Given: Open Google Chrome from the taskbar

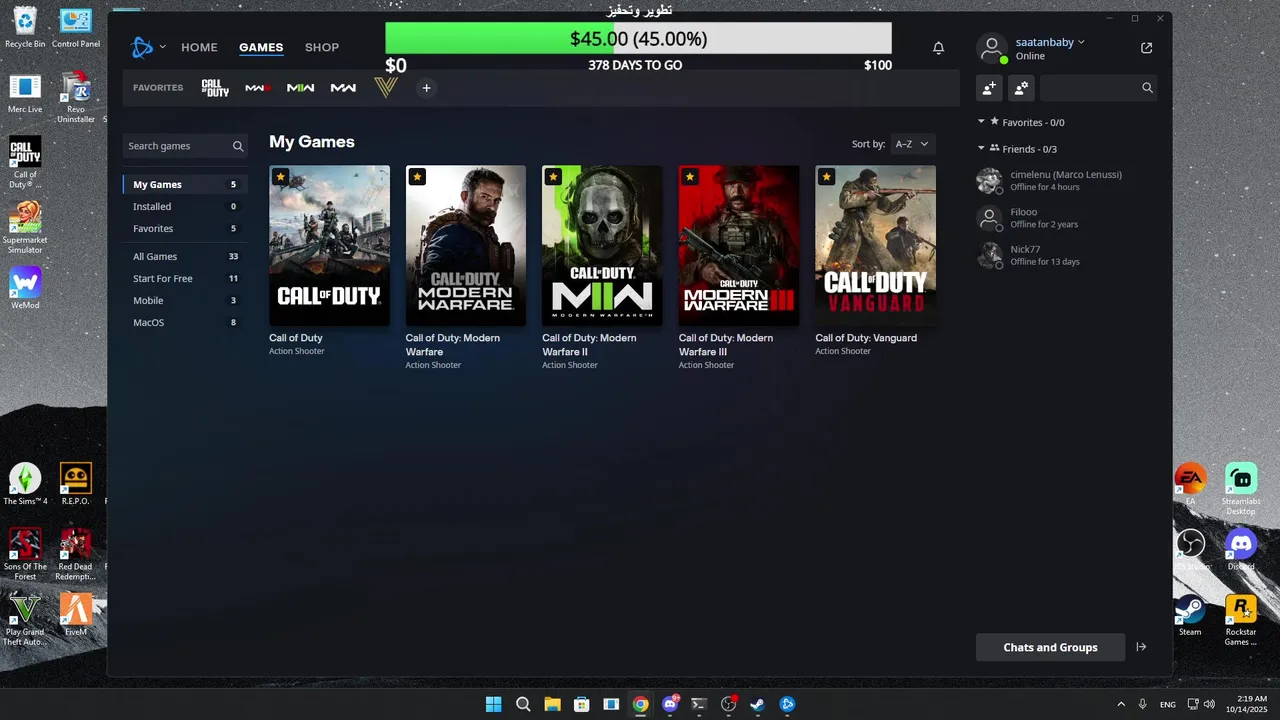Looking at the screenshot, I should pyautogui.click(x=640, y=704).
